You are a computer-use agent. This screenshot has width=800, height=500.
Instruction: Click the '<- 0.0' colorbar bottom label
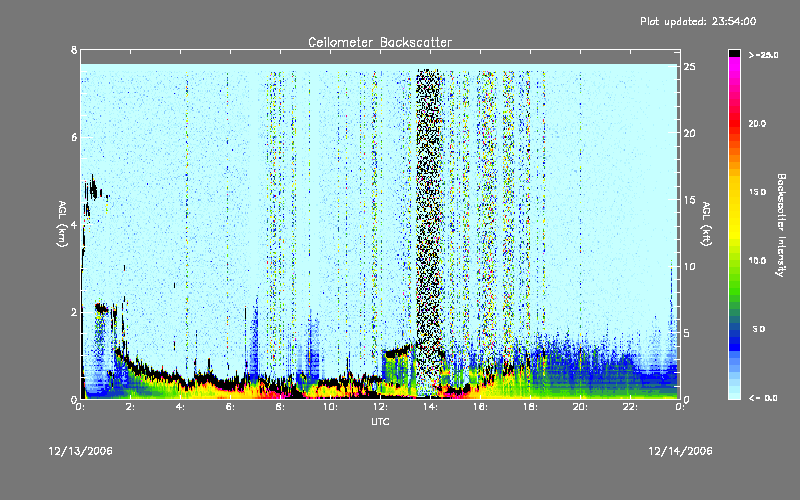(763, 398)
